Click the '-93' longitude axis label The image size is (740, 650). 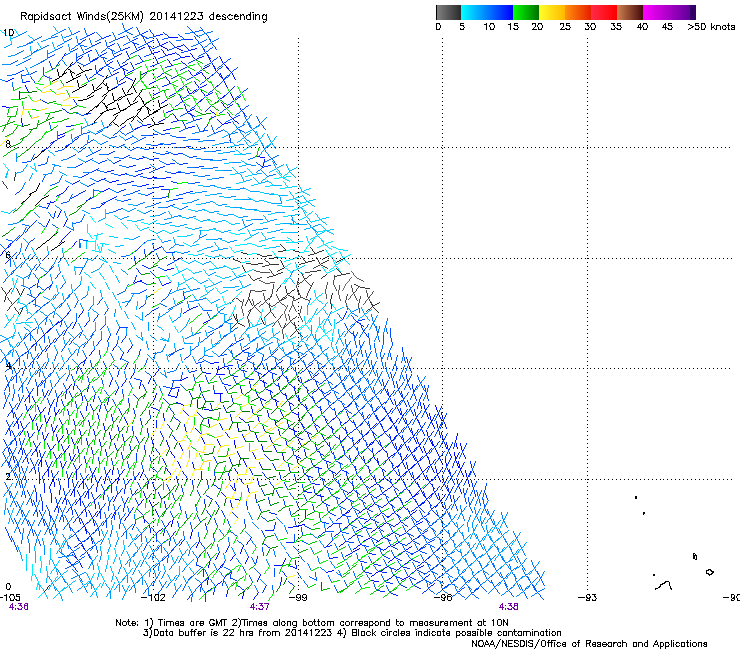[x=588, y=598]
